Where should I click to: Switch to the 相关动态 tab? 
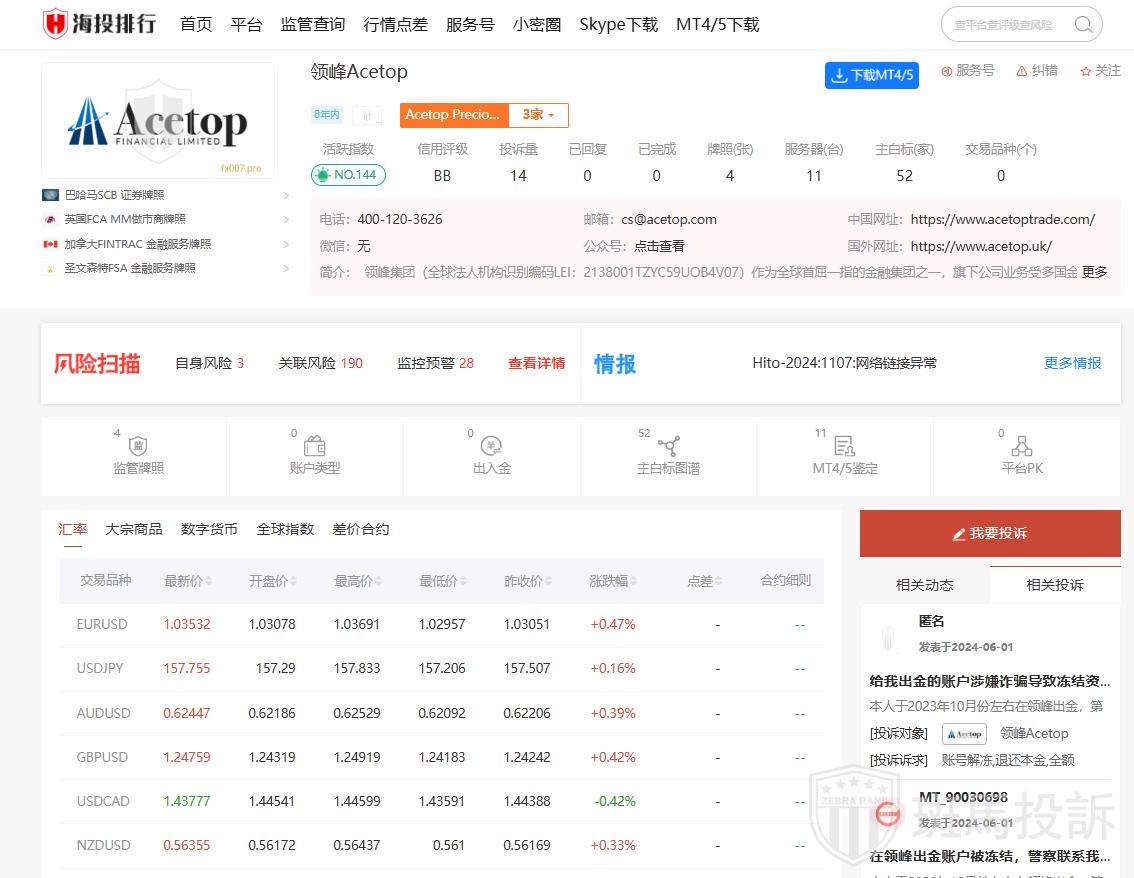click(924, 585)
